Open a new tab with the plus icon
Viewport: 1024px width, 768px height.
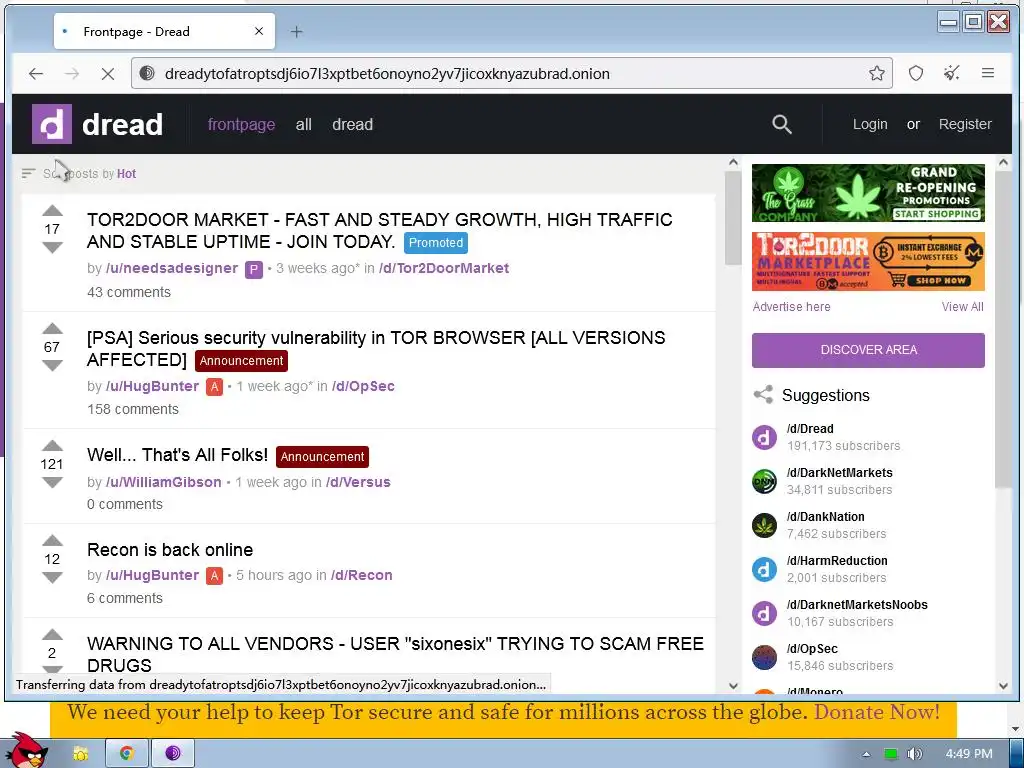pyautogui.click(x=296, y=31)
